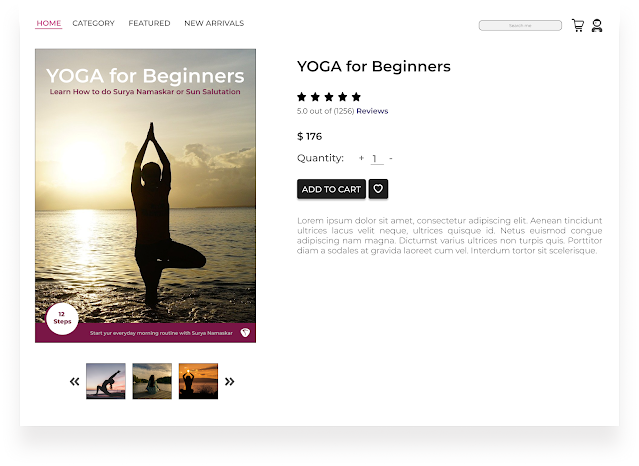Open the FEATURED menu item

point(149,23)
